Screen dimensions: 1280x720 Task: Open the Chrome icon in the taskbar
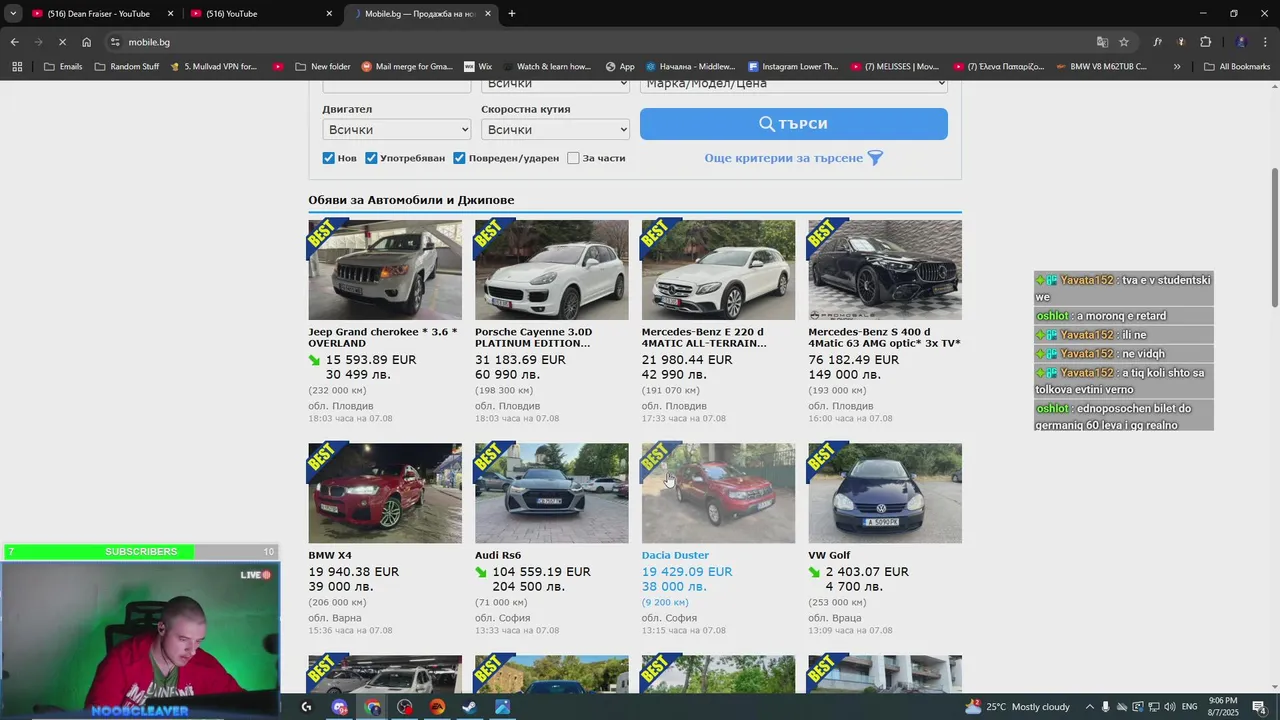(x=373, y=707)
